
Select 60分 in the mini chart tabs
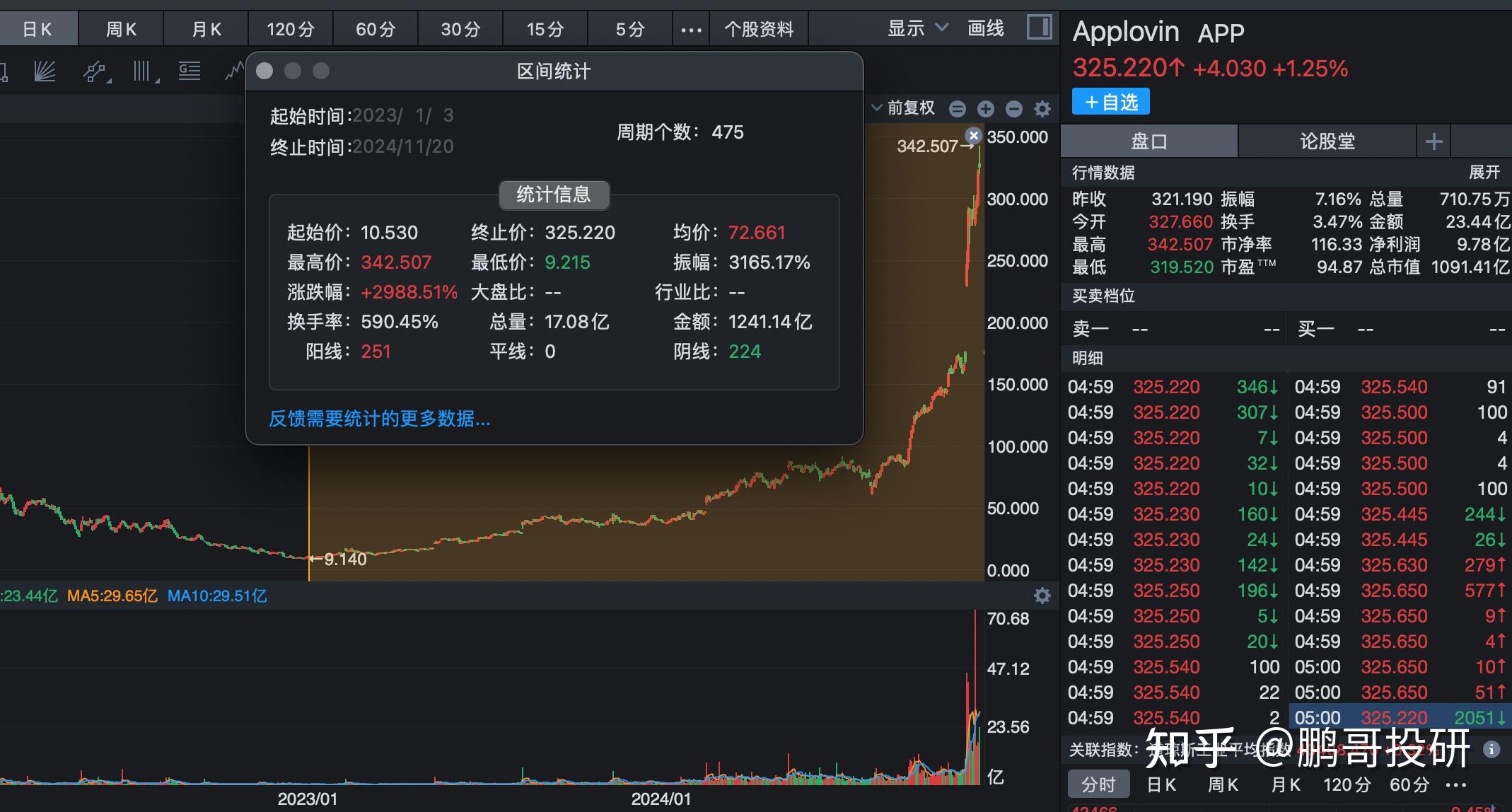pyautogui.click(x=1409, y=784)
